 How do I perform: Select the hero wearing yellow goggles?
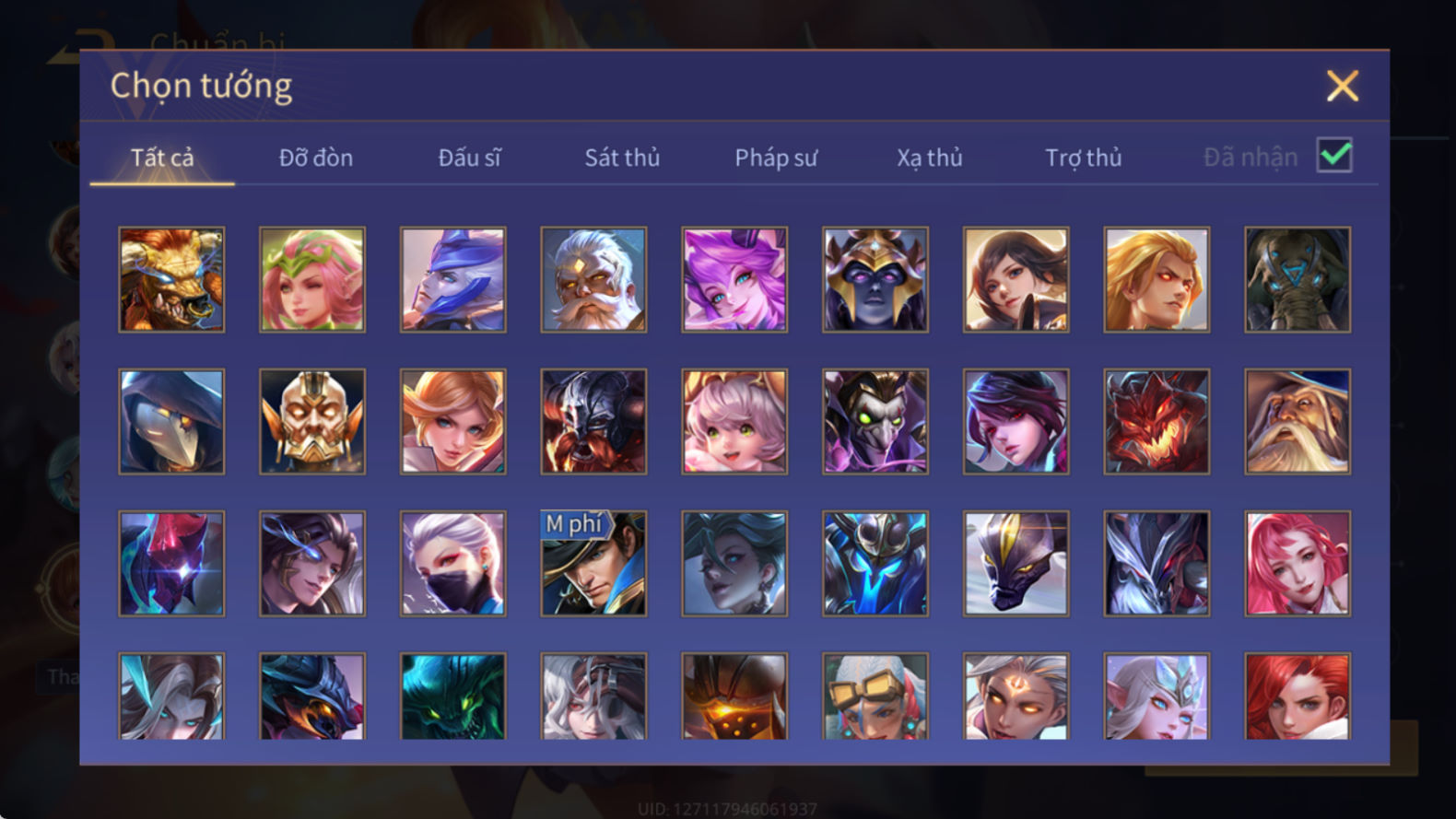(x=875, y=696)
